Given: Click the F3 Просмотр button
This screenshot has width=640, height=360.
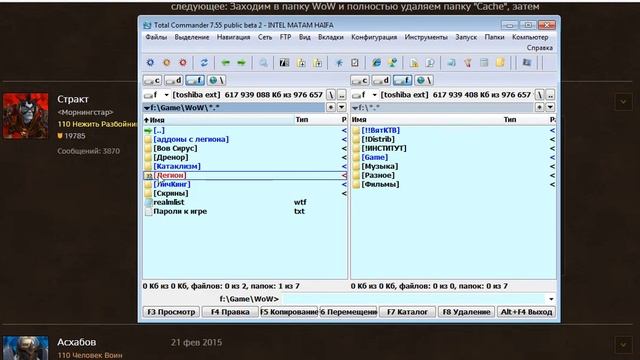Looking at the screenshot, I should tap(171, 312).
